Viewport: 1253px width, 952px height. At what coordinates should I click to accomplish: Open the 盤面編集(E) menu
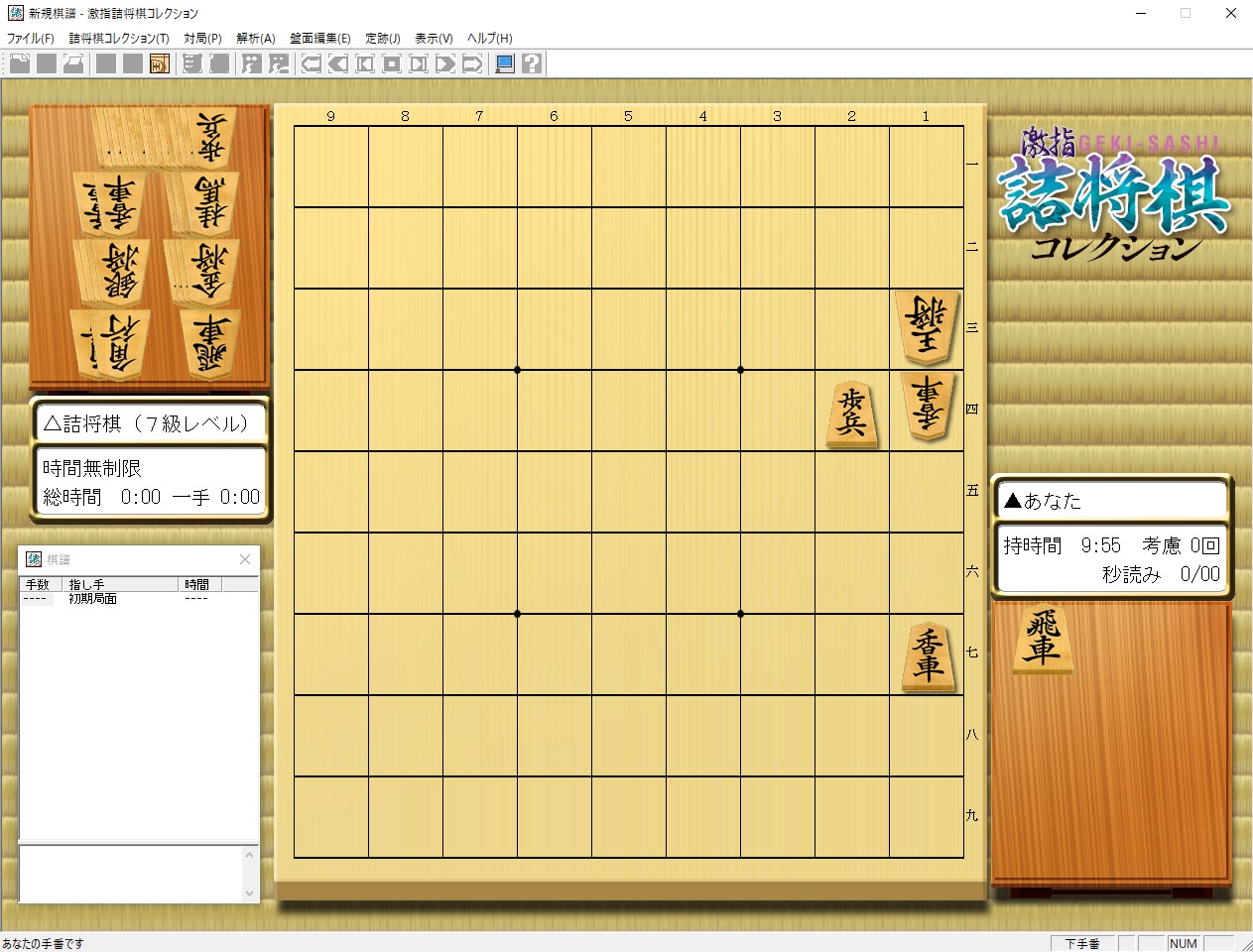coord(319,39)
